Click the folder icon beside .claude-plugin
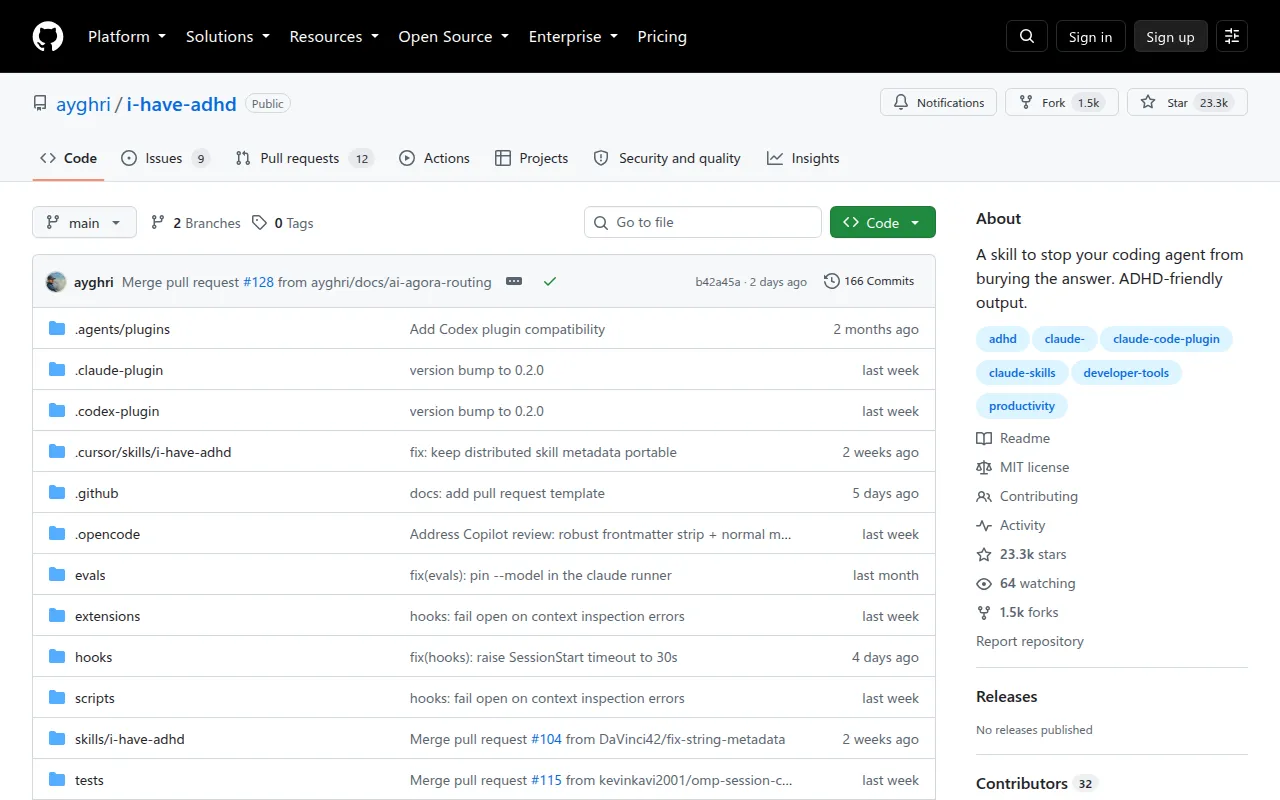The height and width of the screenshot is (800, 1280). click(x=57, y=370)
